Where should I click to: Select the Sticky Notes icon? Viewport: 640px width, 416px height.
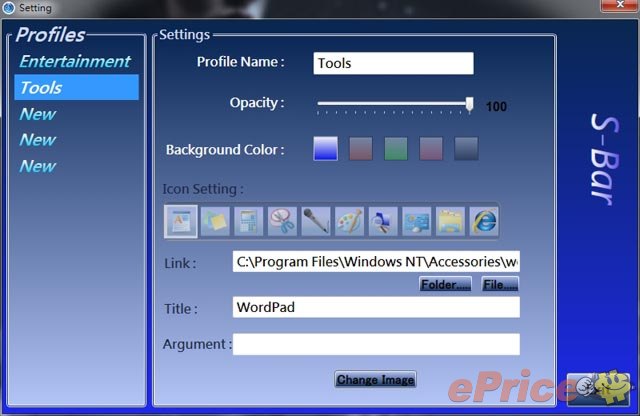point(215,221)
